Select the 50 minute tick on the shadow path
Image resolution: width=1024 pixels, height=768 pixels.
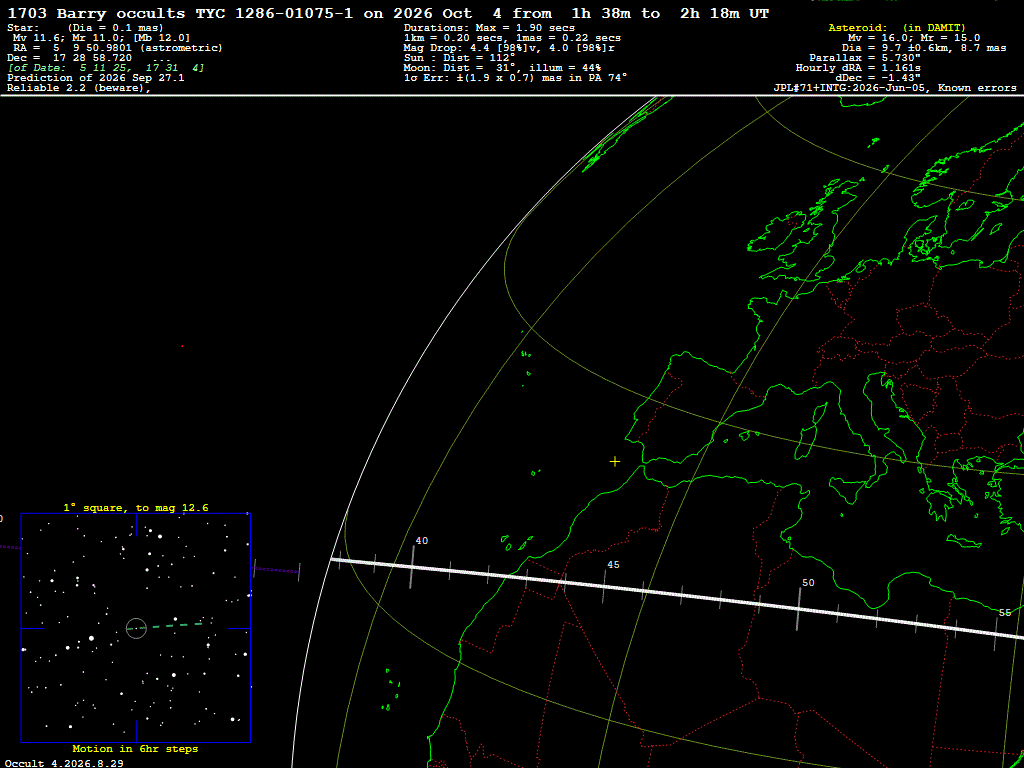(798, 608)
